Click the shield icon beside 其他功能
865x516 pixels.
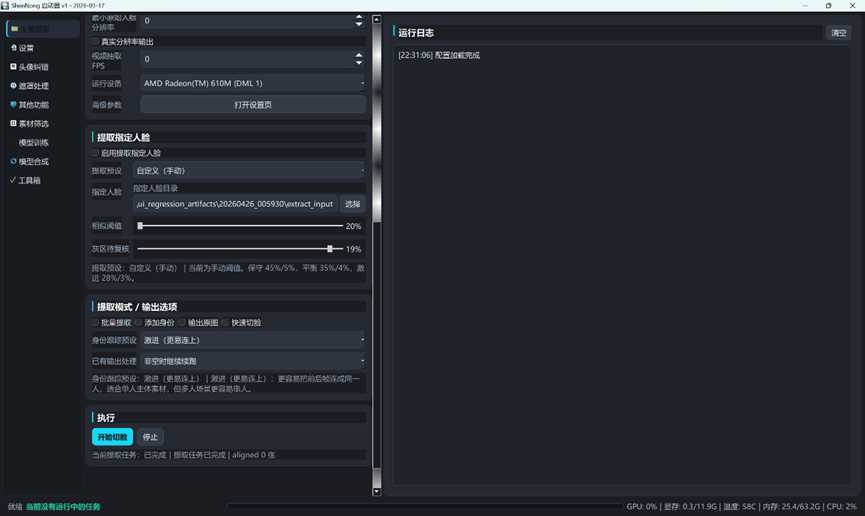point(13,104)
